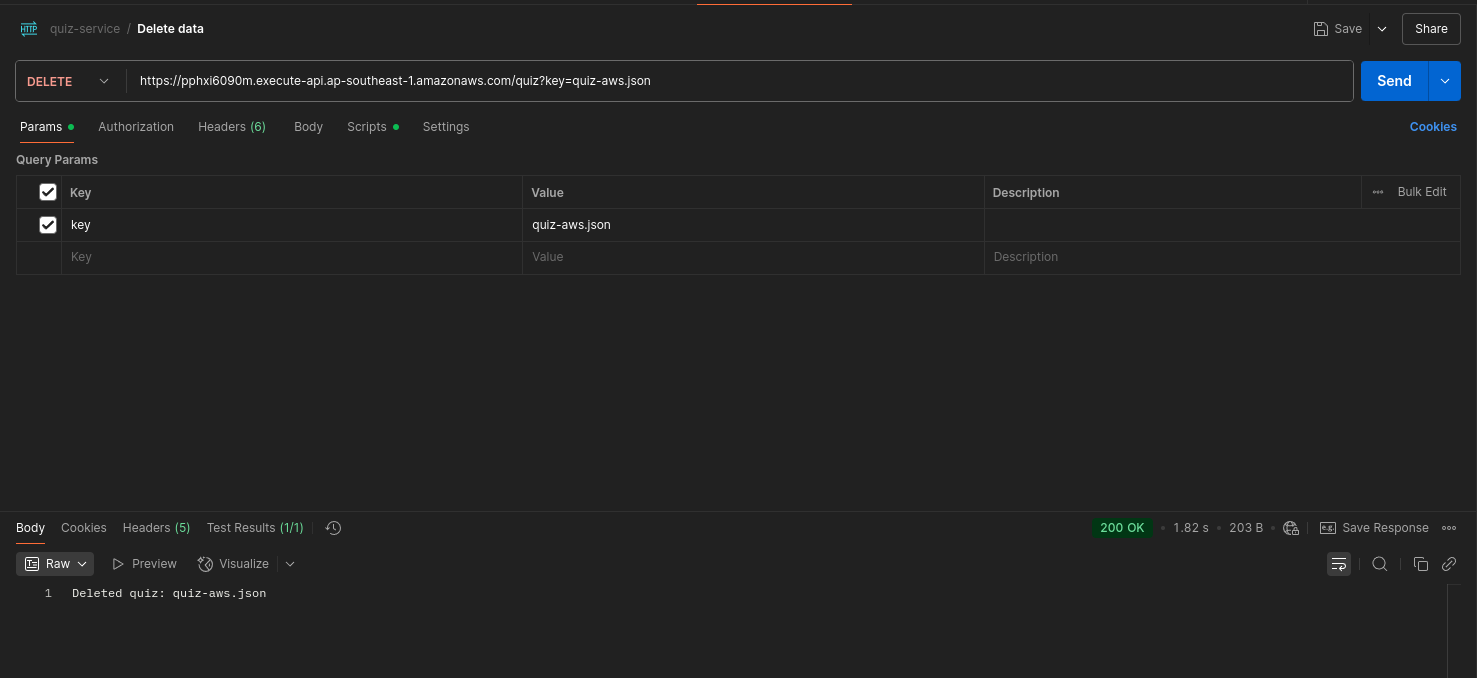1477x678 pixels.
Task: Search the response body with magnifier icon
Action: 1379,564
